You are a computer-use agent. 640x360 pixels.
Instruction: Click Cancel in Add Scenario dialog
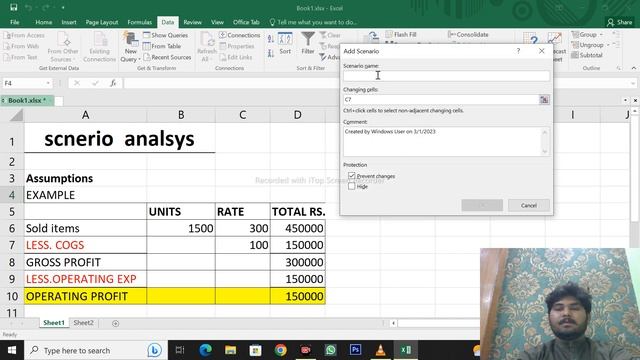pyautogui.click(x=529, y=205)
